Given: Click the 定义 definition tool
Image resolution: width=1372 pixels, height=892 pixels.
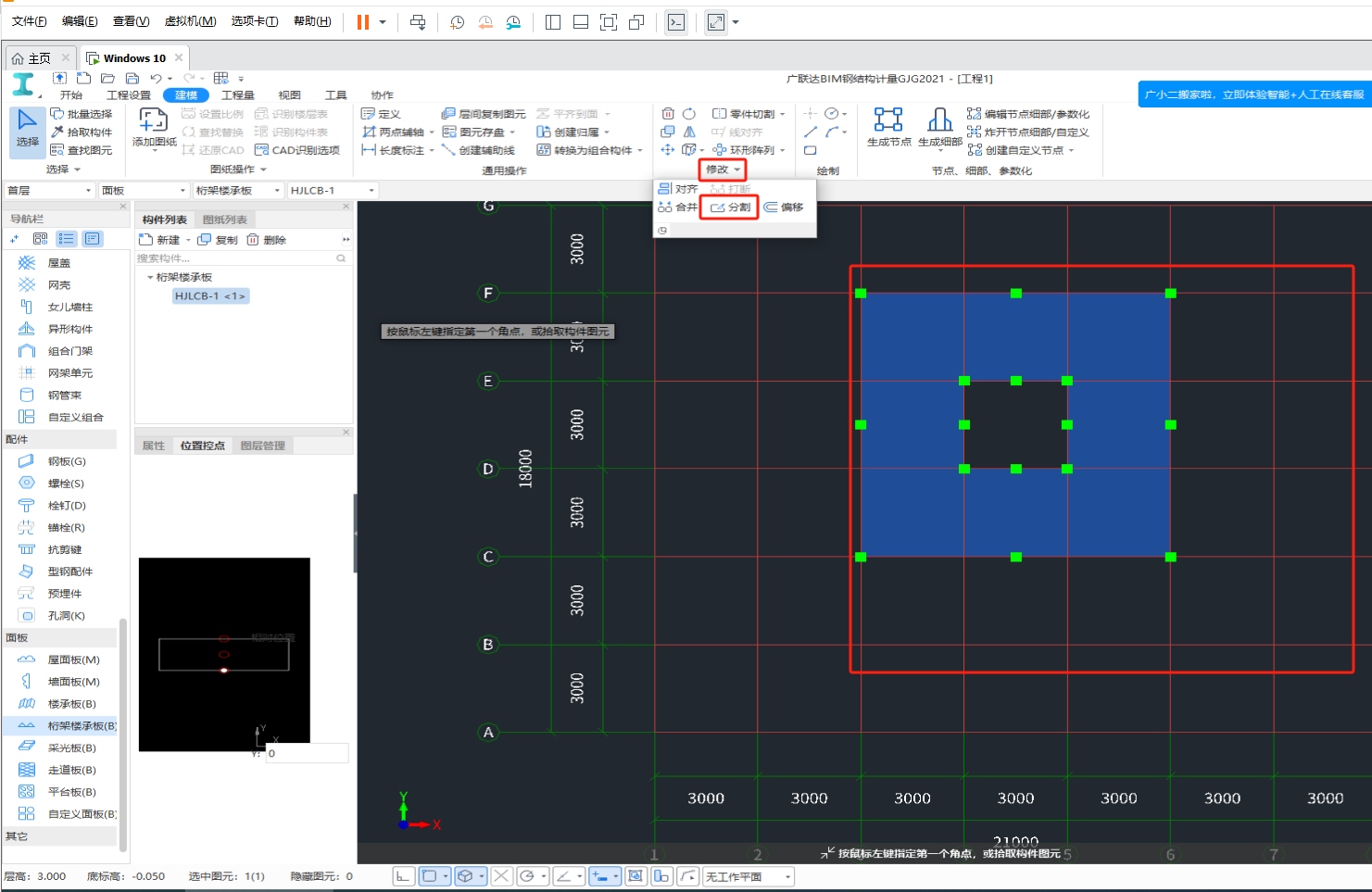Looking at the screenshot, I should pyautogui.click(x=381, y=114).
